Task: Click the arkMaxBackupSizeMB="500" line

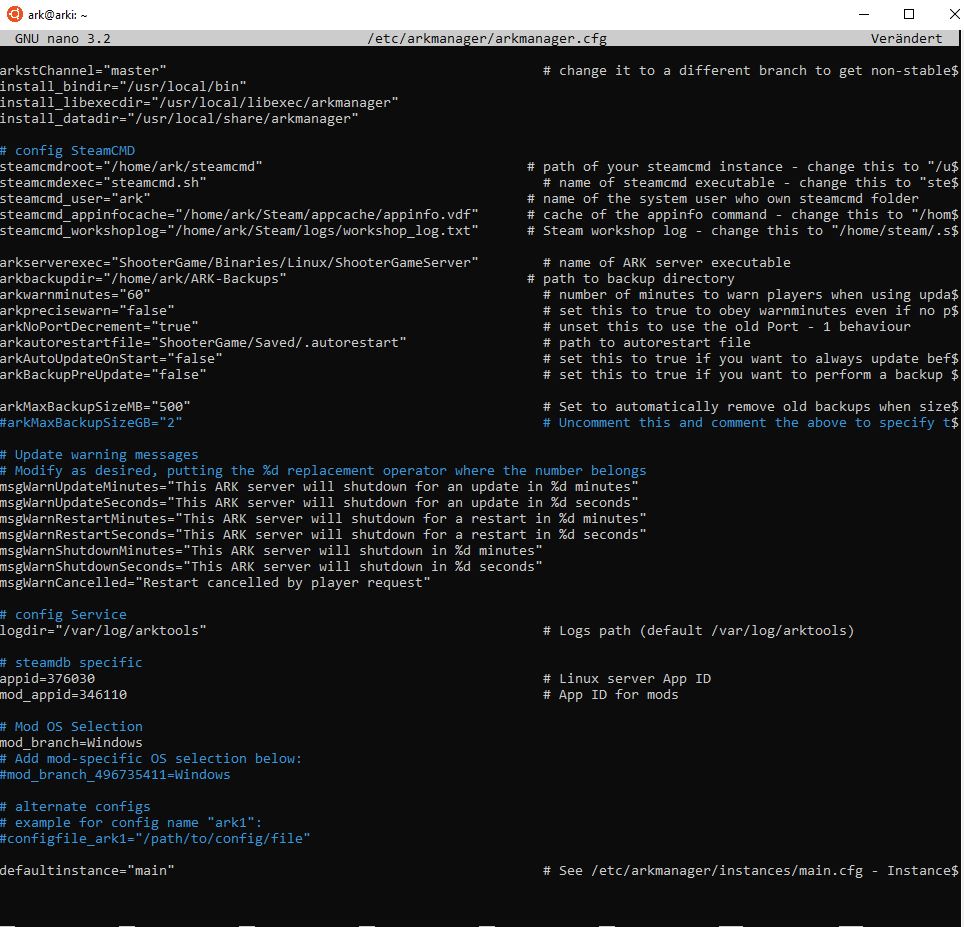Action: [95, 406]
